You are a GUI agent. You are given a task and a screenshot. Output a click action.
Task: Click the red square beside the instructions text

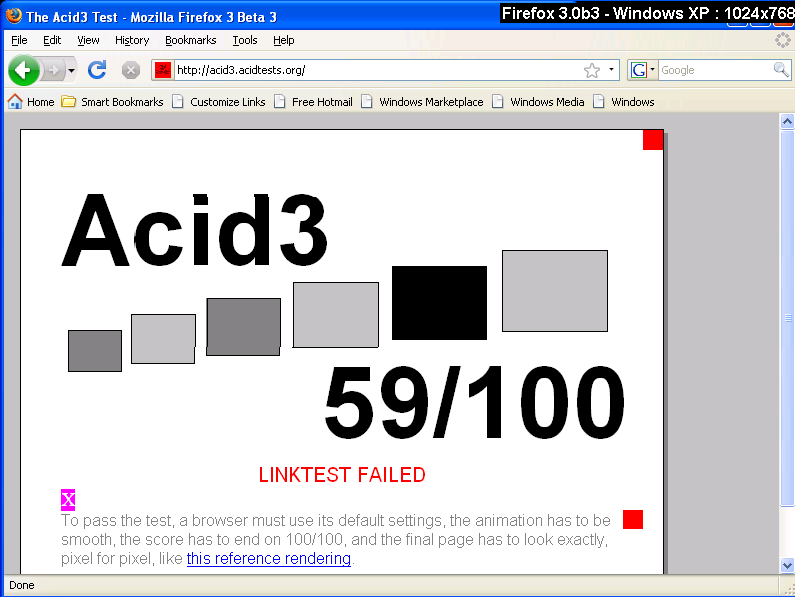pos(633,519)
